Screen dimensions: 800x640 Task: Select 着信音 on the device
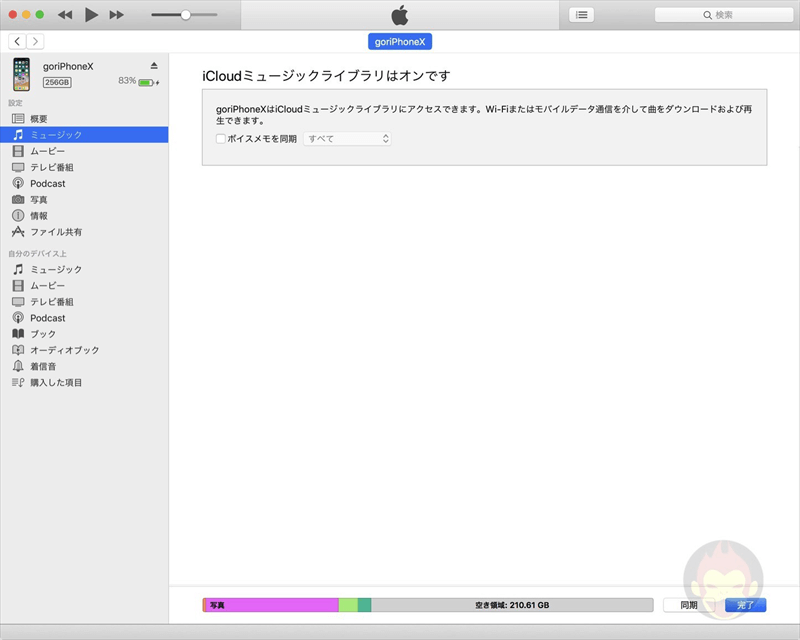click(43, 366)
